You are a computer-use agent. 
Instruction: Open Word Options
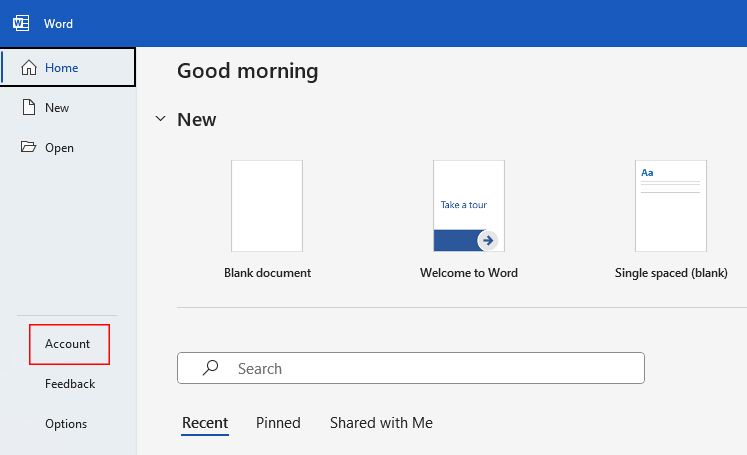pos(66,424)
